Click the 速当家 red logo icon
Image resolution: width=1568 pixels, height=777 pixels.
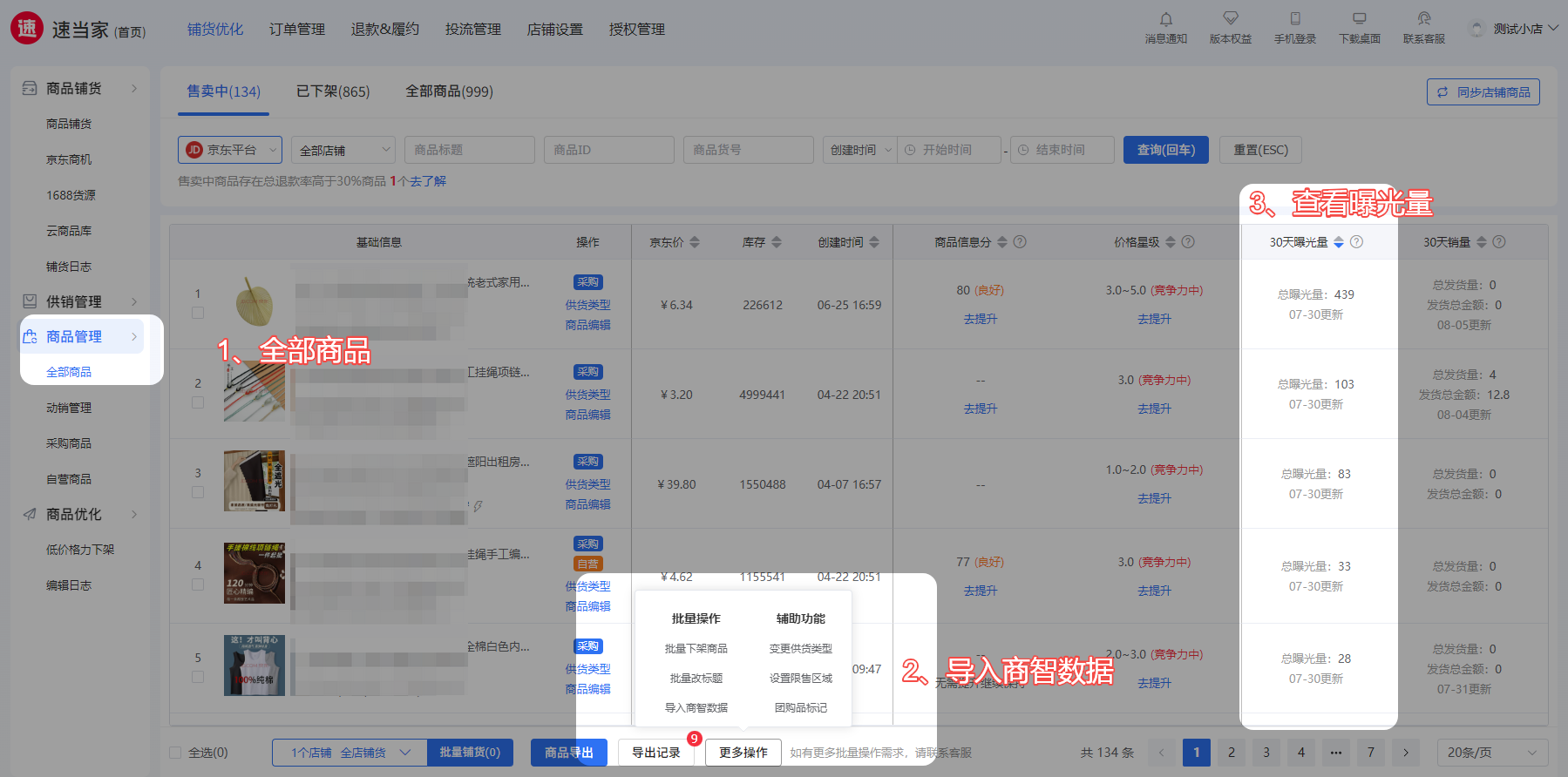[27, 29]
